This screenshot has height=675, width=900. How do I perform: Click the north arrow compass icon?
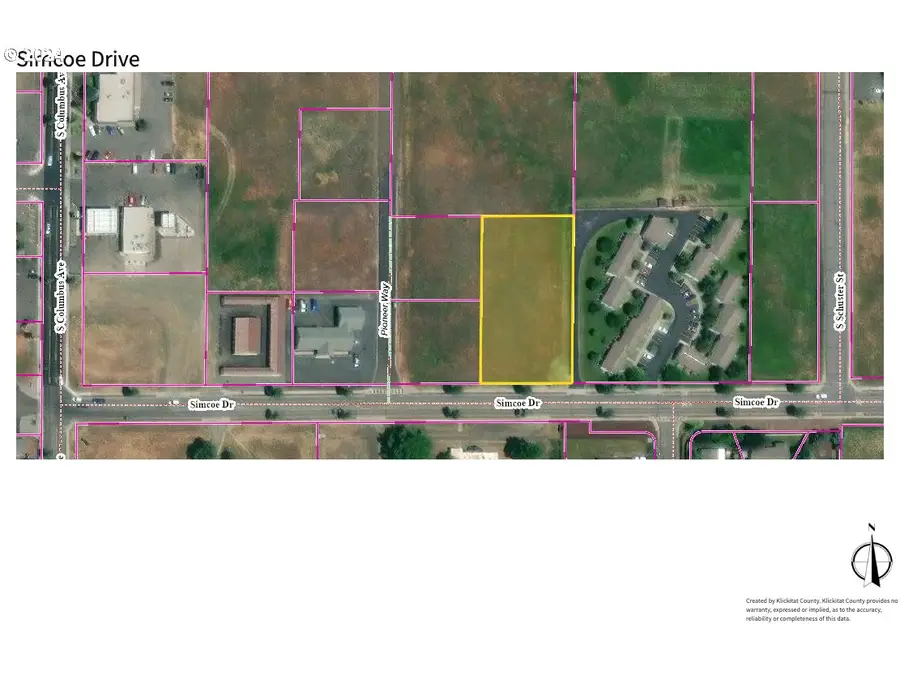click(x=872, y=556)
